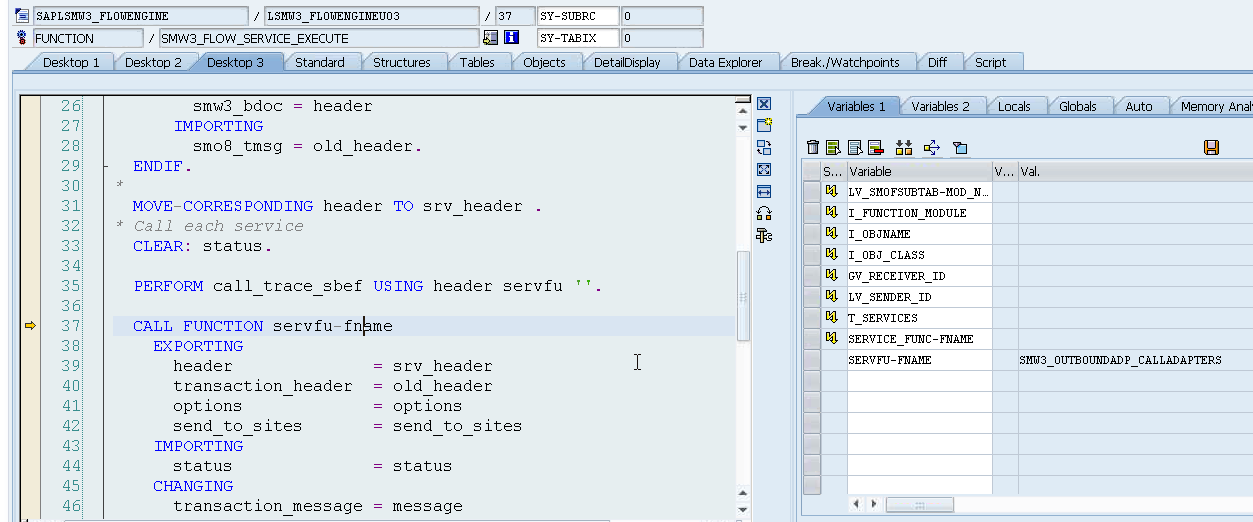The width and height of the screenshot is (1253, 522).
Task: Select the row selector for T_SERVICES
Action: tap(812, 317)
